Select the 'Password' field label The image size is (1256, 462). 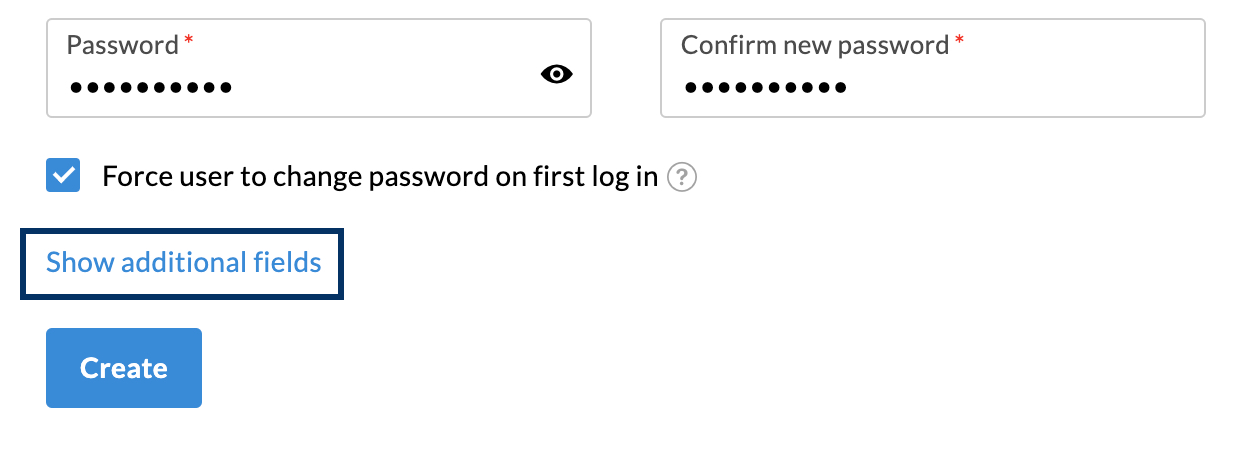pos(124,45)
